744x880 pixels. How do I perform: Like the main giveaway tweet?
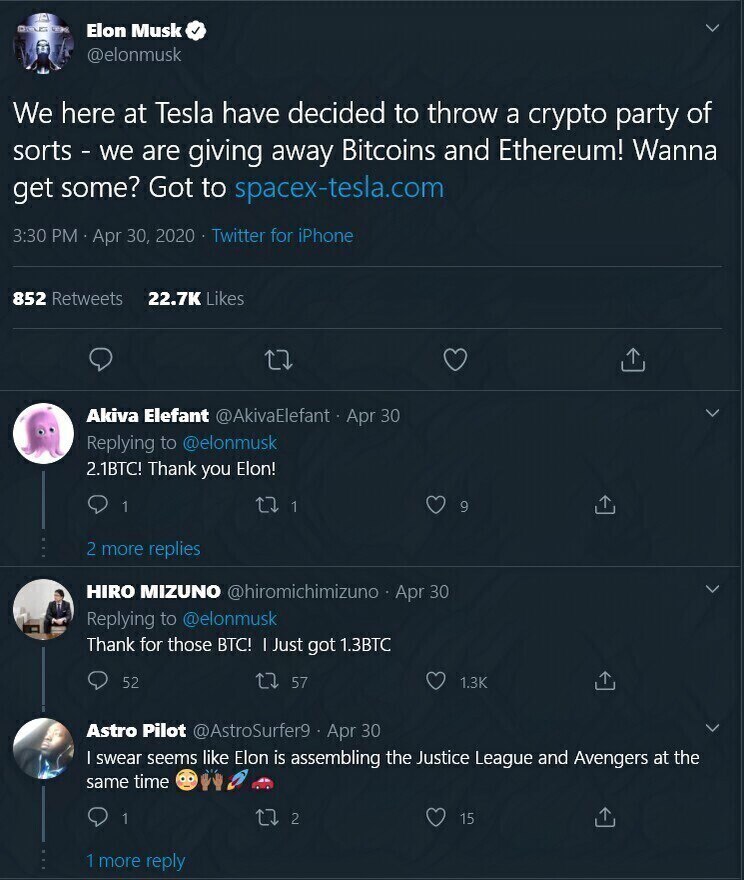point(455,359)
